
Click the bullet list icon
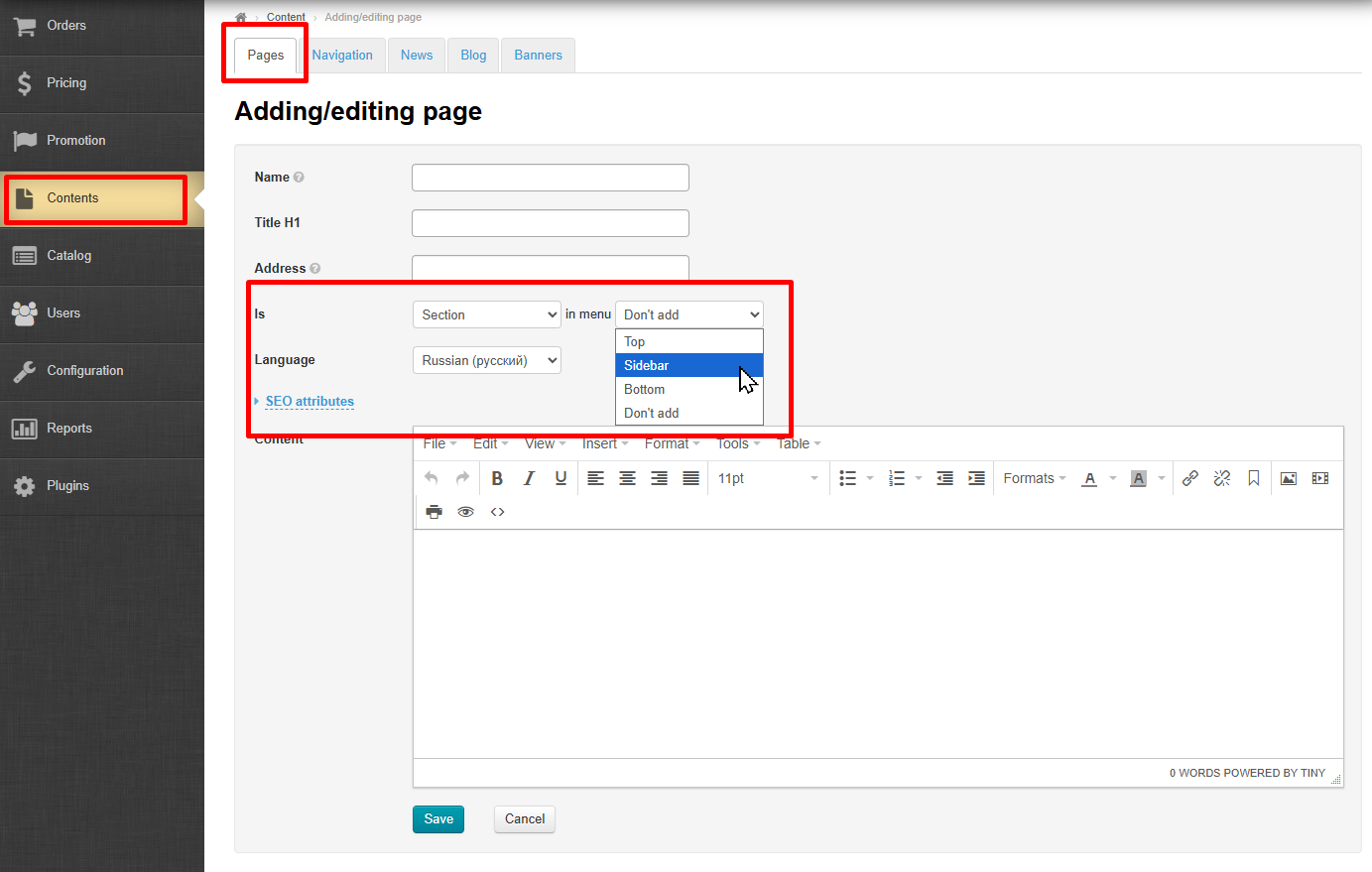[x=847, y=478]
